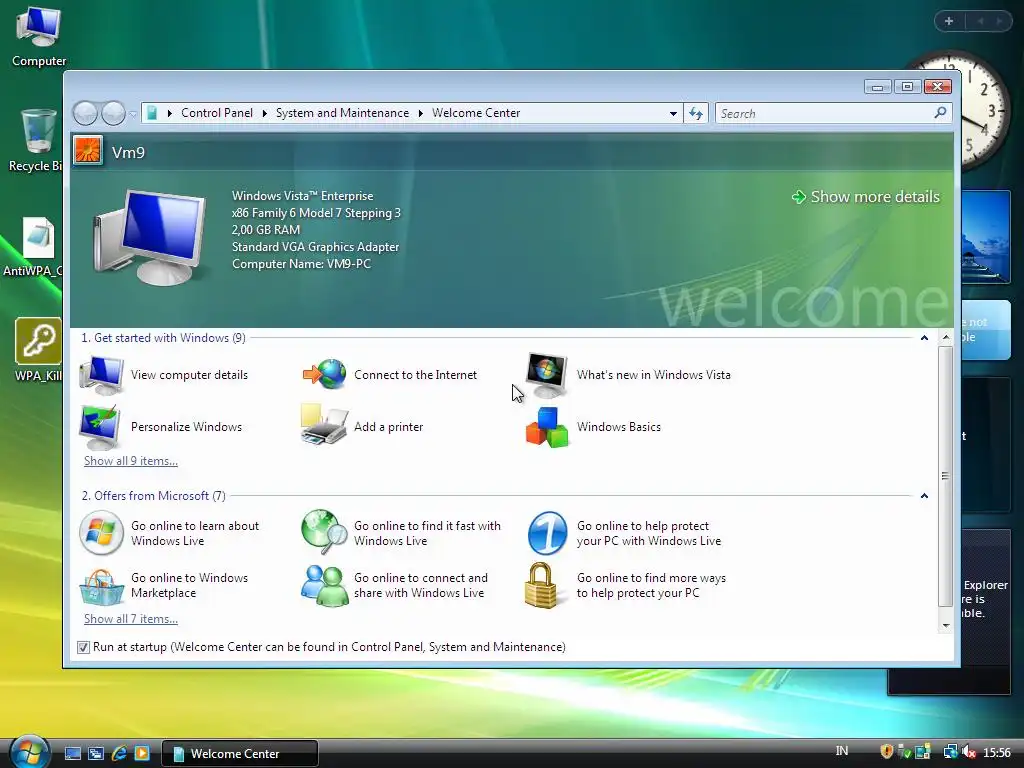Click the large computer image in welcome banner
The image size is (1024, 768).
click(x=150, y=237)
